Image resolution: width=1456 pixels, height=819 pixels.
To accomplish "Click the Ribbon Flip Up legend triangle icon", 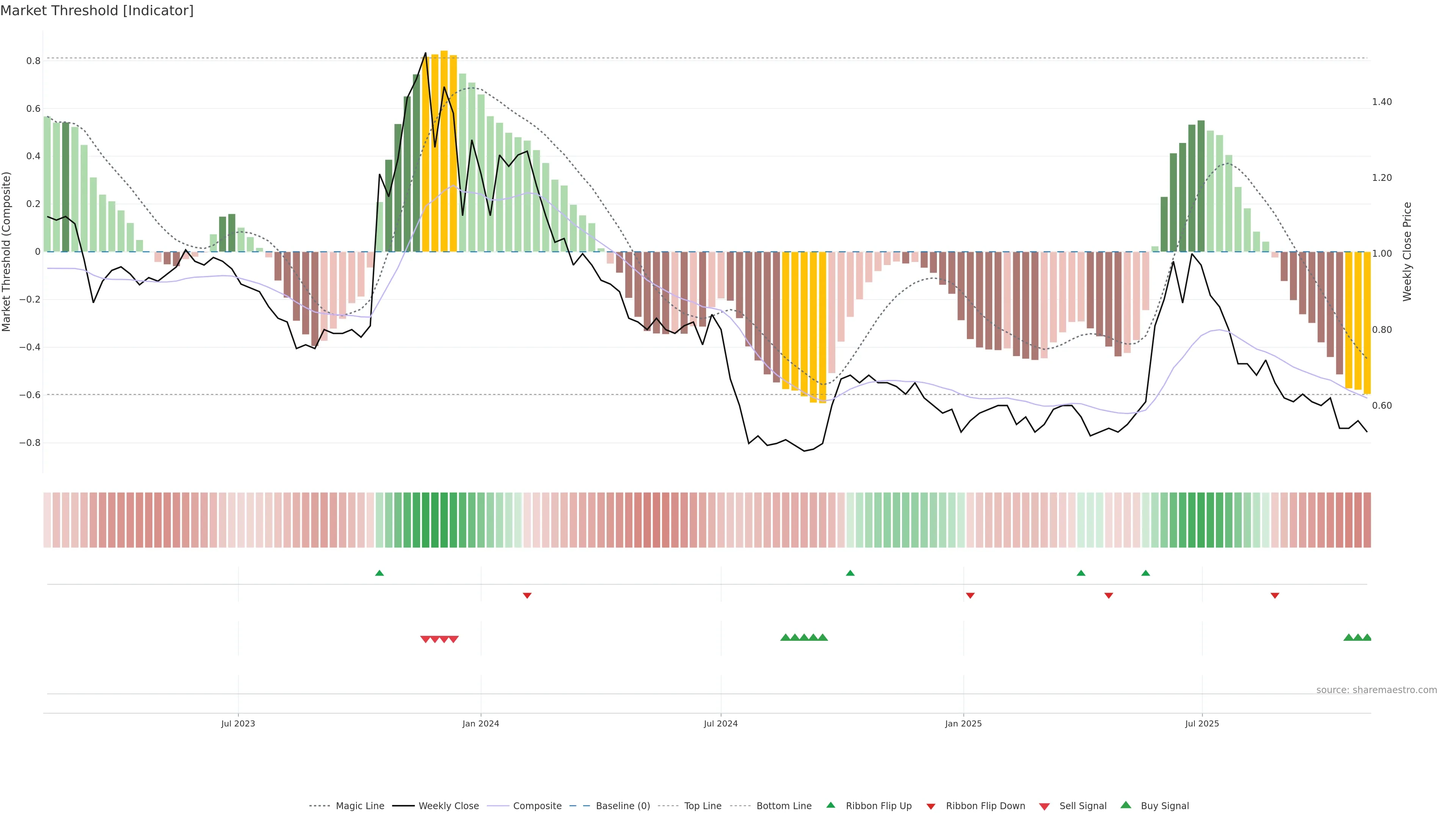I will pyautogui.click(x=830, y=805).
